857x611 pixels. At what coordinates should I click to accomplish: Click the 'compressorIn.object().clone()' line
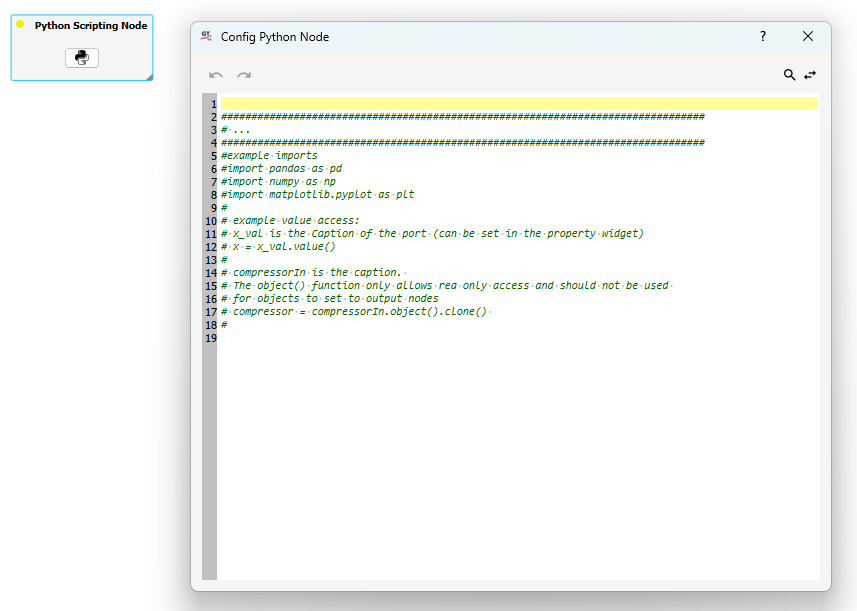[x=354, y=312]
